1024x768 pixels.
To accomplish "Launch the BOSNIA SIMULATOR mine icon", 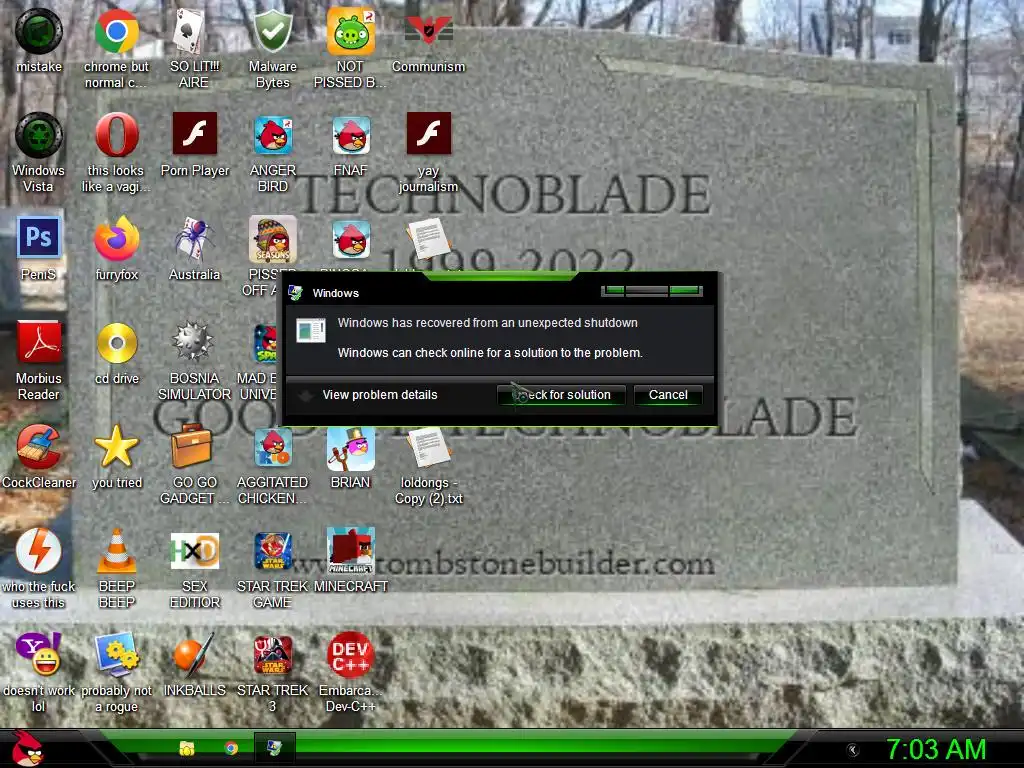I will (193, 342).
